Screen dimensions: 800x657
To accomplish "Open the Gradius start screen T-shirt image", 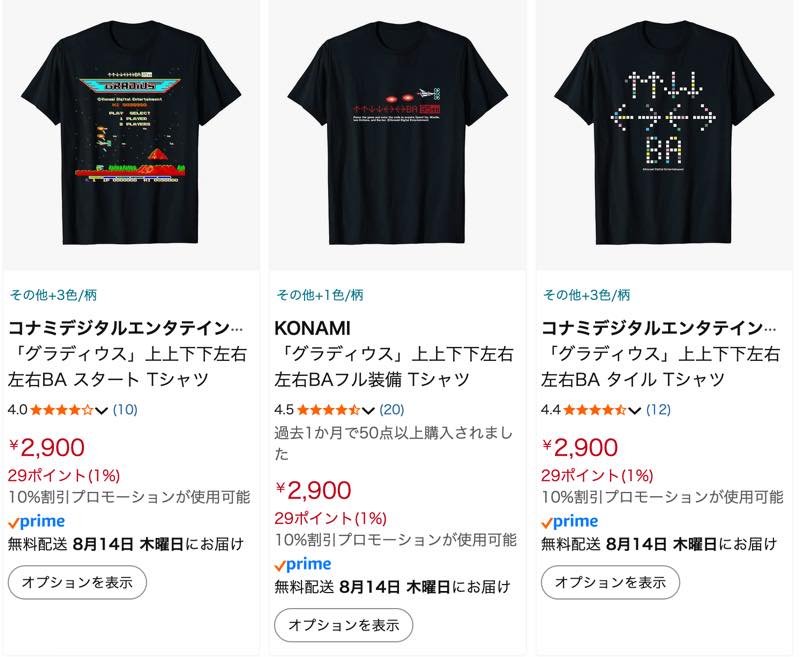I will click(x=131, y=133).
